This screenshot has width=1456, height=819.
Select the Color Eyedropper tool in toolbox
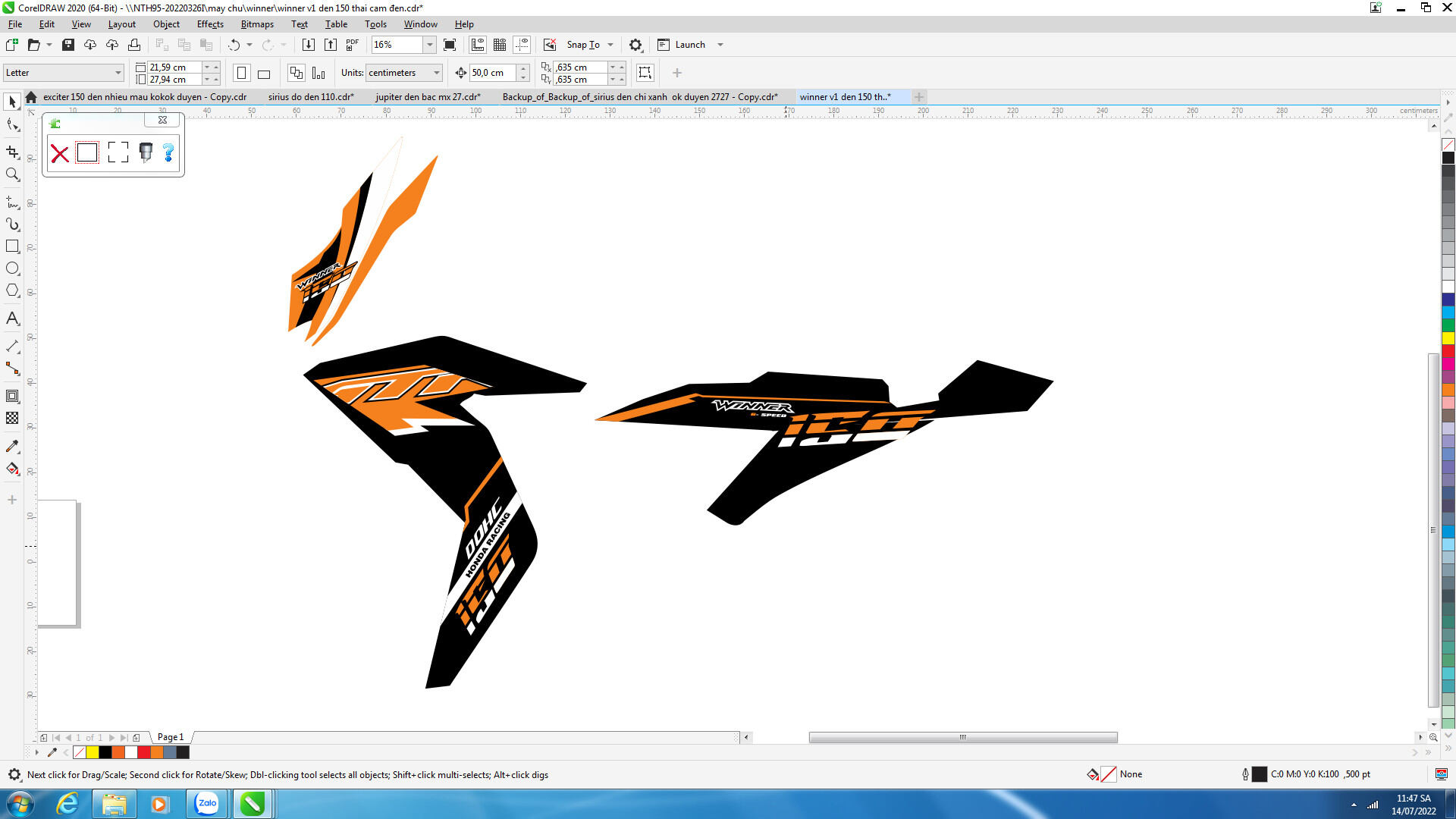(12, 446)
